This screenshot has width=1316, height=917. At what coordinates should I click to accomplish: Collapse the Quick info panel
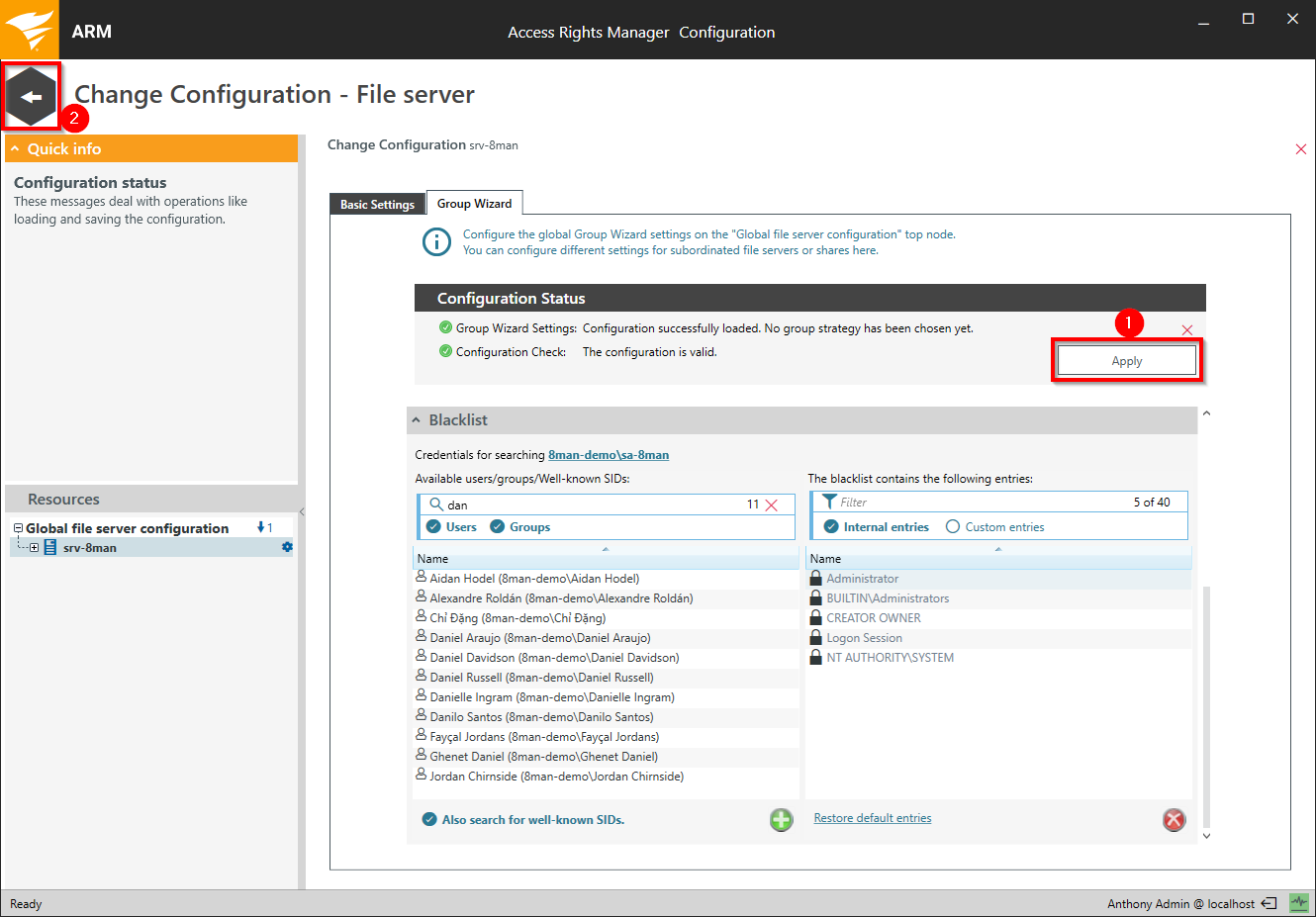[16, 149]
